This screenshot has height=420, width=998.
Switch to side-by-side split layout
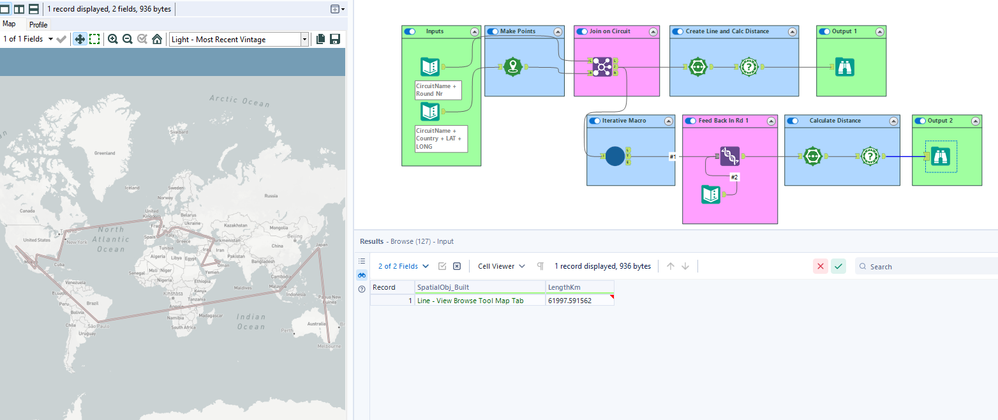click(x=19, y=9)
